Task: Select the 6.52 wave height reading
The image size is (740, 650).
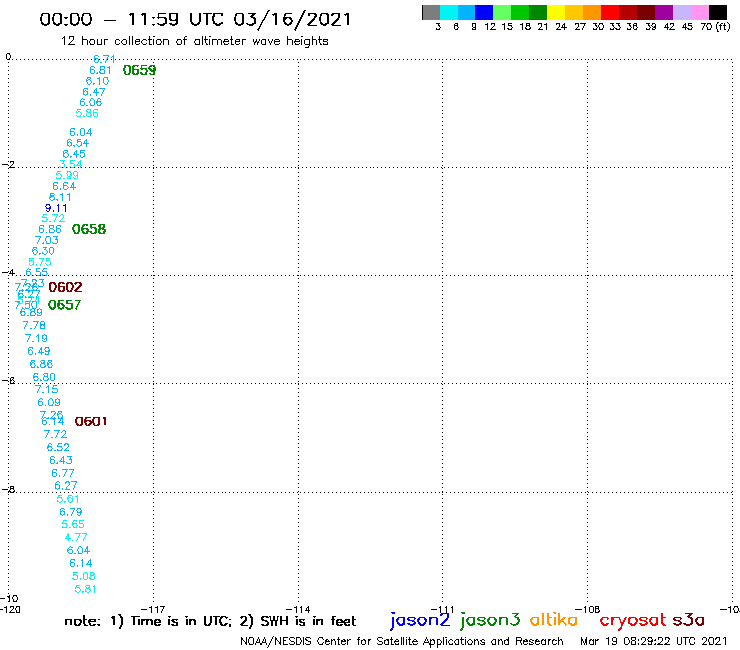Action: point(58,447)
